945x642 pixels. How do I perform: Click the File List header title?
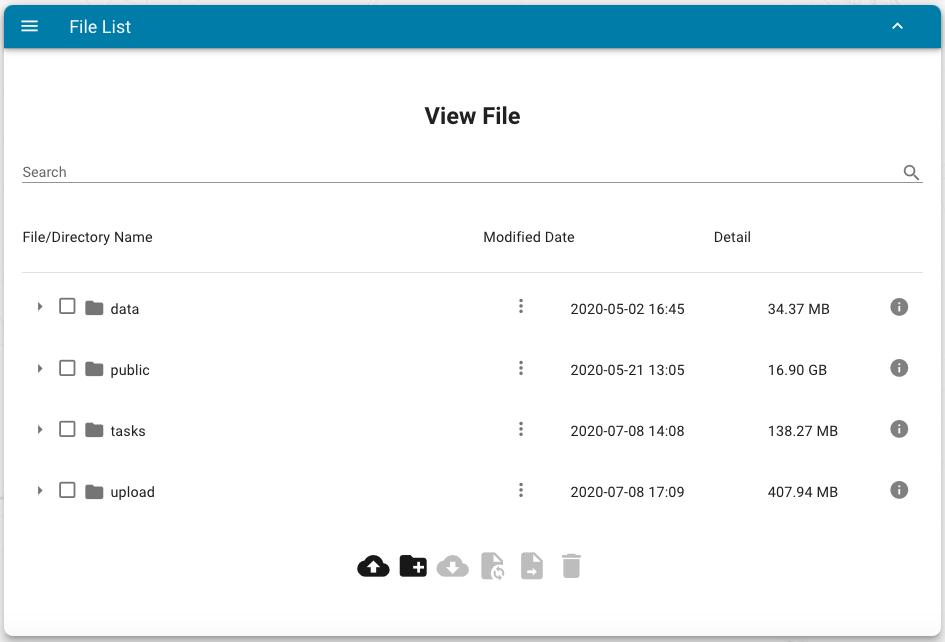100,27
